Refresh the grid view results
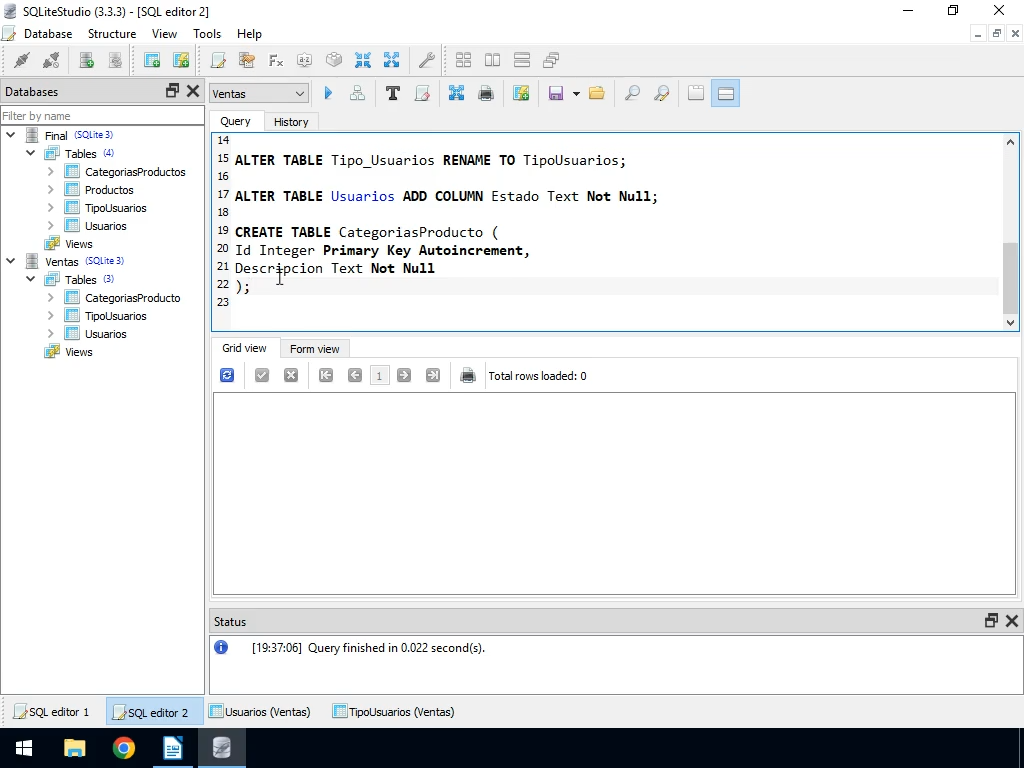This screenshot has height=768, width=1024. point(227,375)
